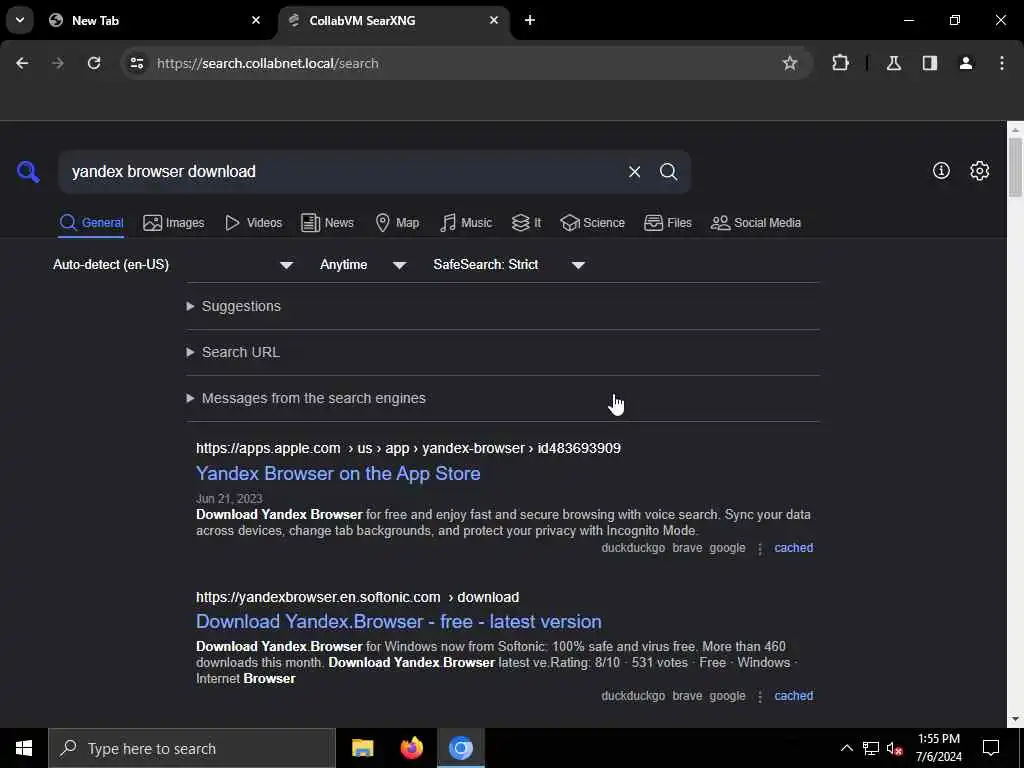
Task: Open the Windows Start menu
Action: point(24,748)
